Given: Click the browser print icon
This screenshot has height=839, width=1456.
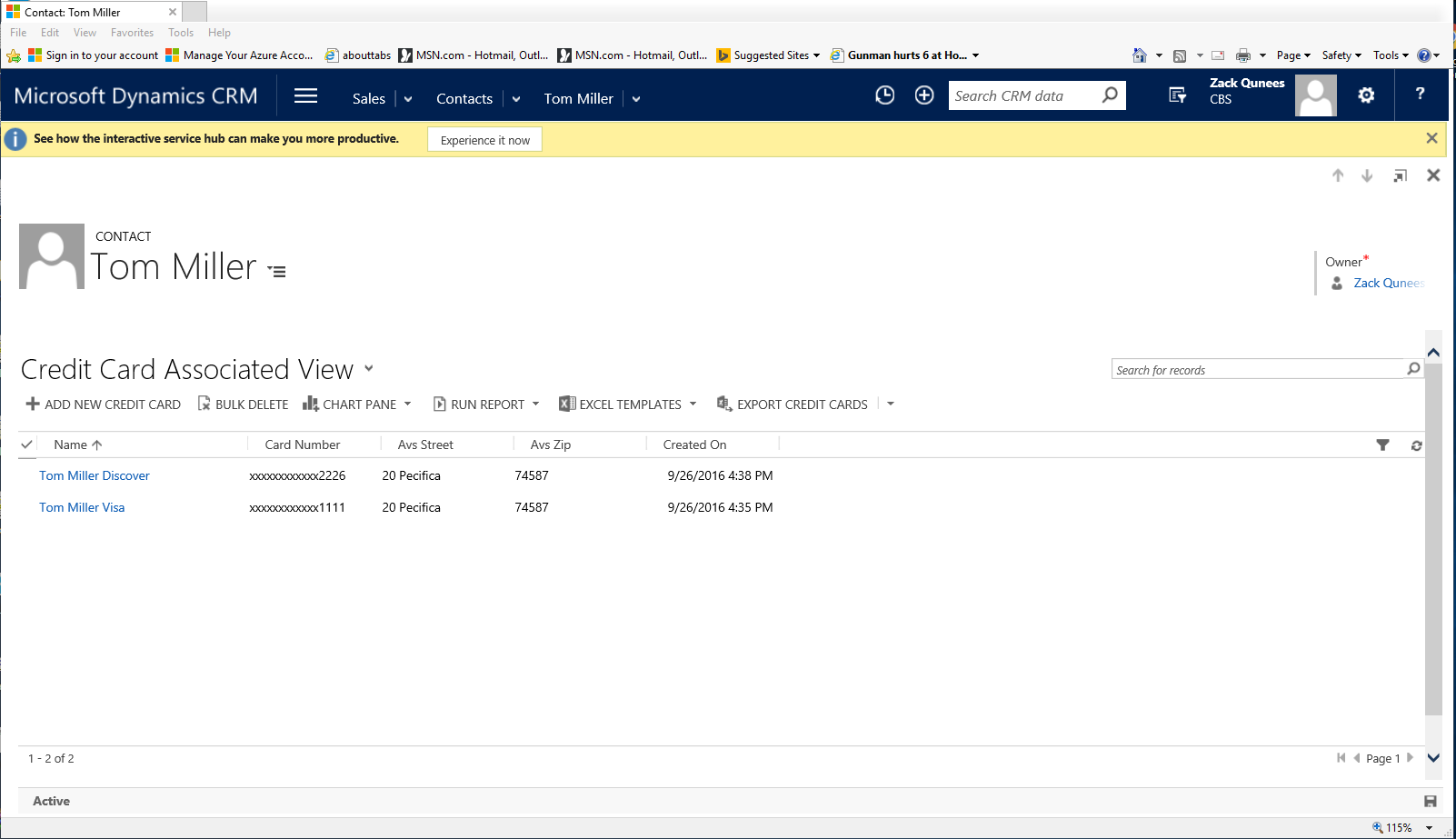Looking at the screenshot, I should tap(1243, 55).
